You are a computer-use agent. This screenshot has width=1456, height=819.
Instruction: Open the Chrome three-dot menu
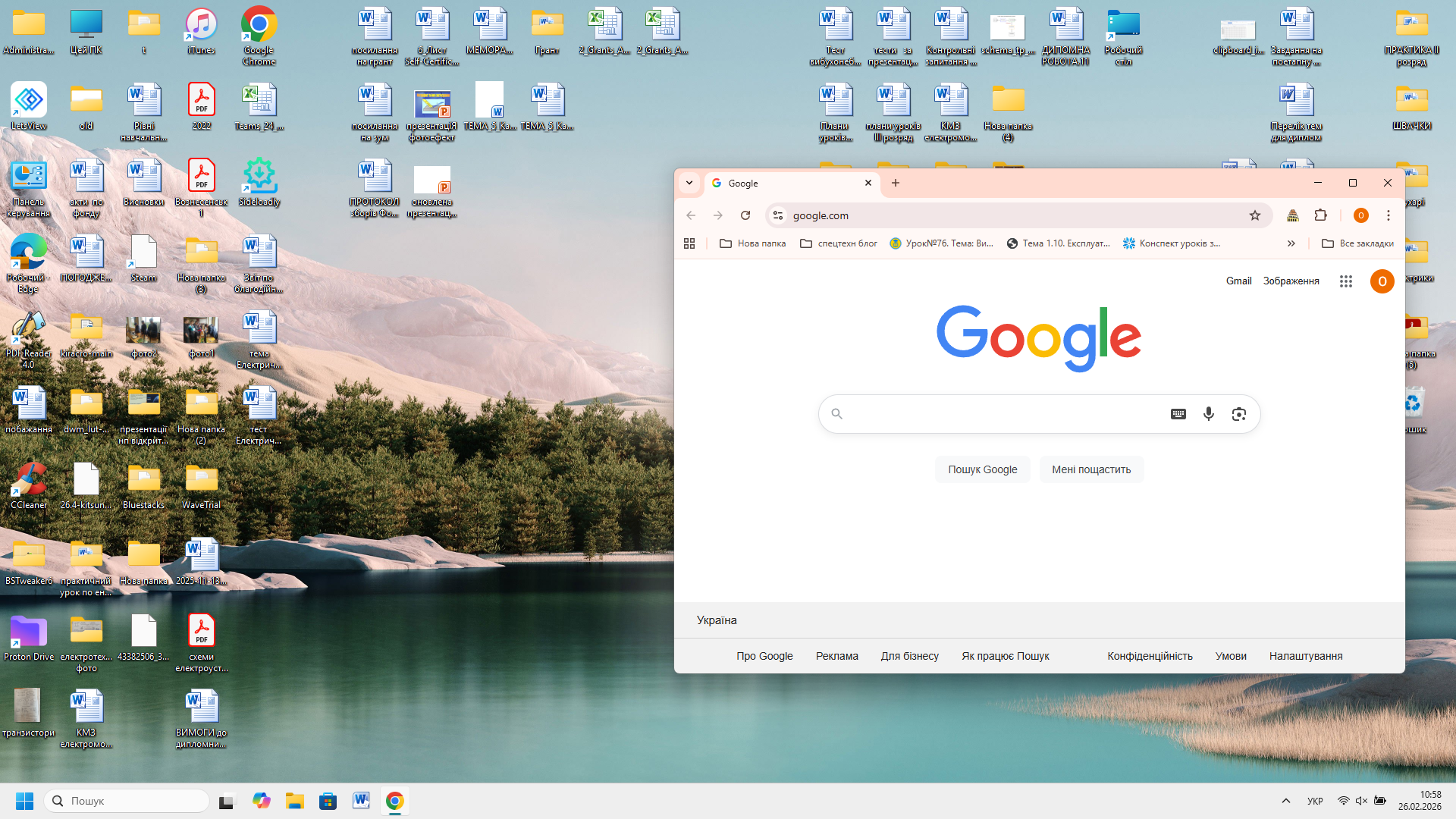pyautogui.click(x=1389, y=215)
